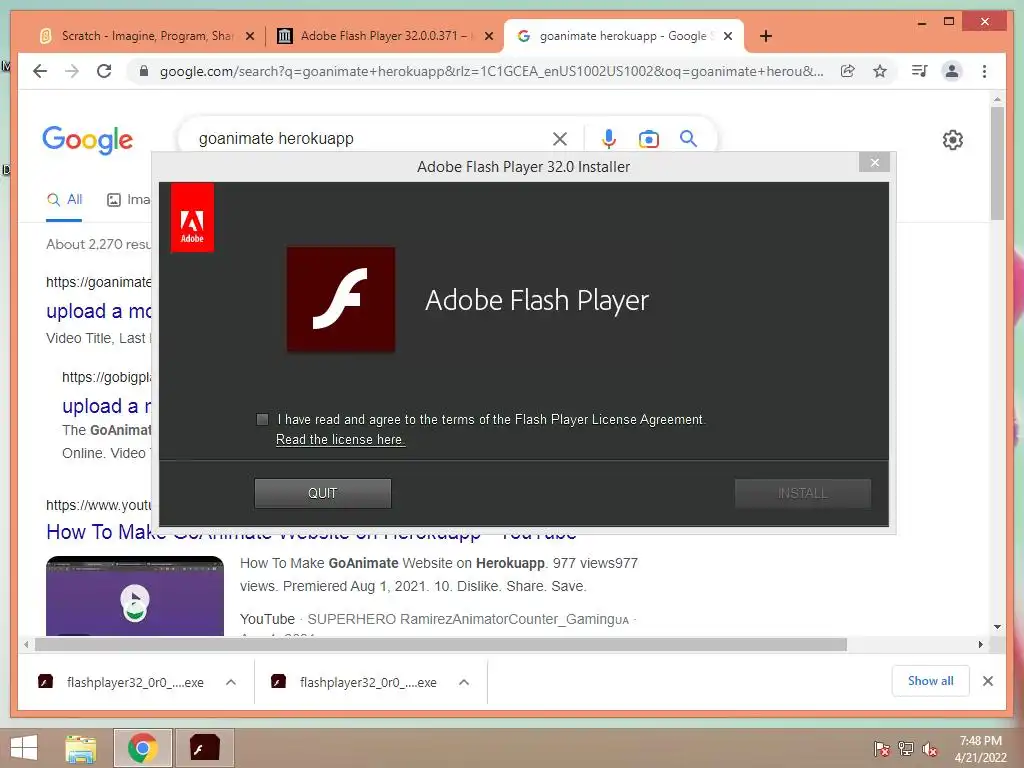Open the media control icon in Chrome toolbar
The image size is (1024, 768).
tap(920, 71)
